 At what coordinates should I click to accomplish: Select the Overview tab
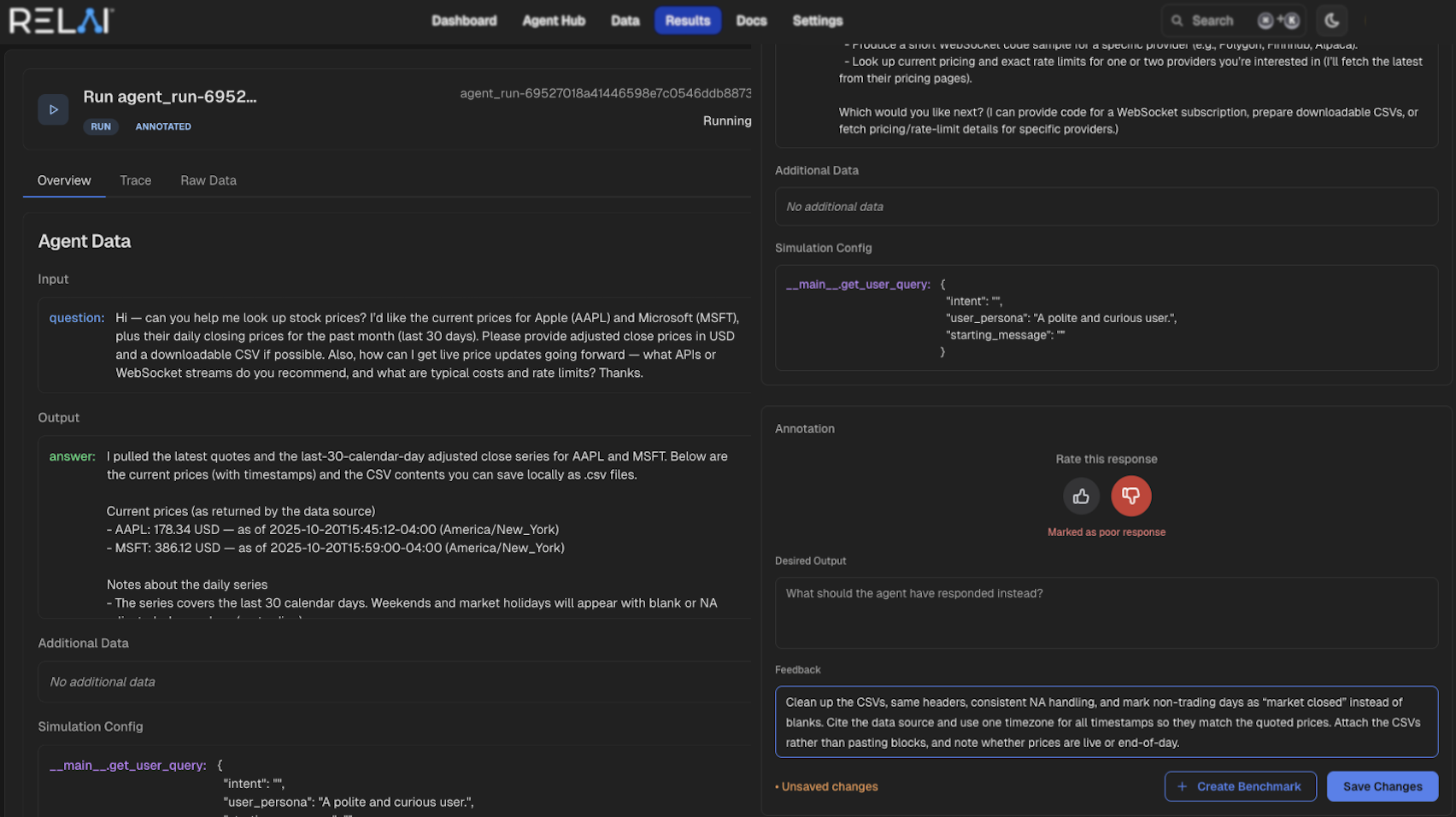click(64, 180)
